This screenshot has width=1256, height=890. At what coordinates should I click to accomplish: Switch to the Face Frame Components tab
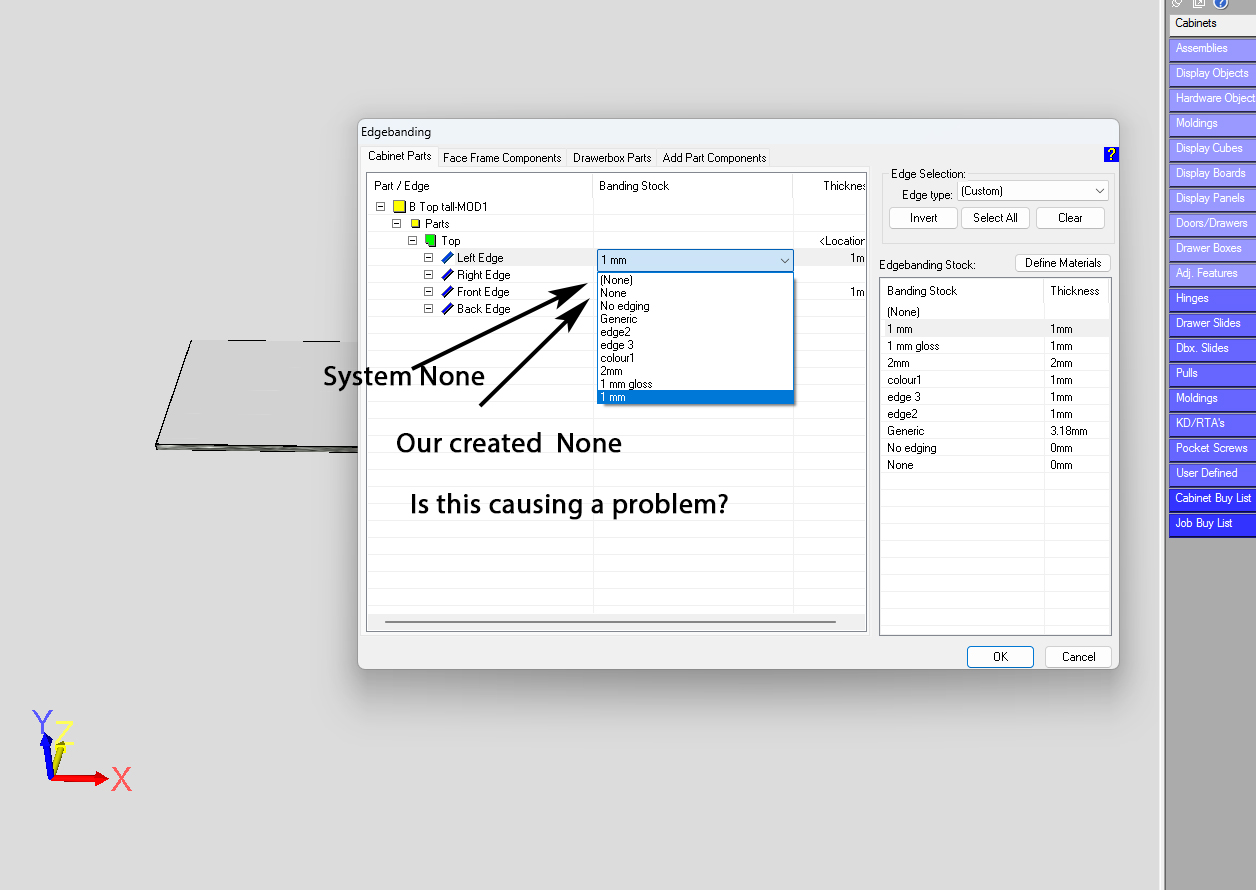coord(502,158)
